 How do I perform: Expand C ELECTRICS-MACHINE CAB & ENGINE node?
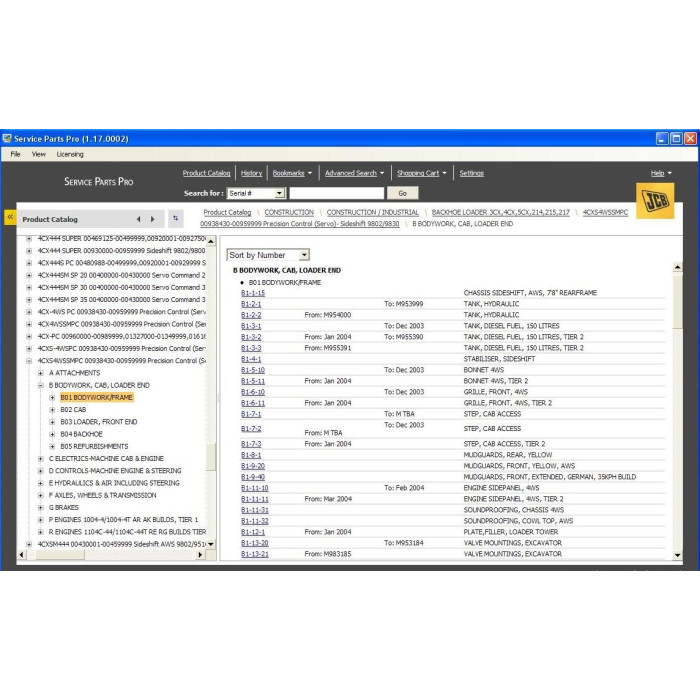tap(41, 459)
